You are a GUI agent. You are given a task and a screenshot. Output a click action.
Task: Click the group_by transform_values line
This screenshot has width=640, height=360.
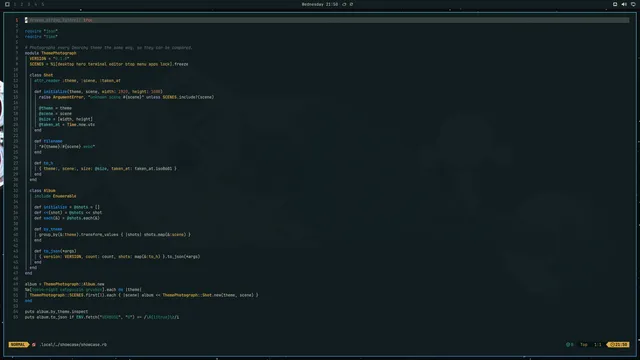click(115, 235)
